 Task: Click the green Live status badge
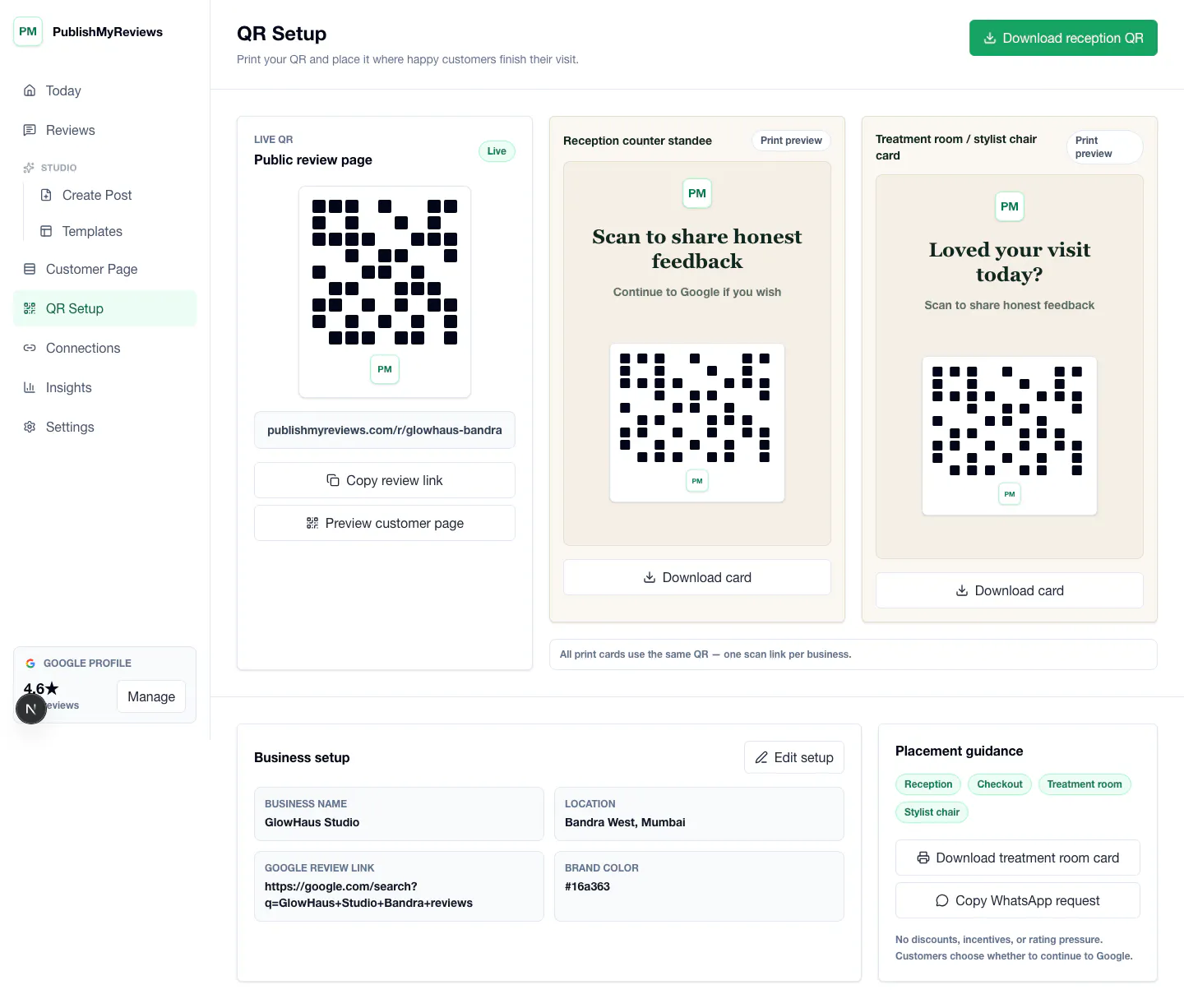(497, 151)
